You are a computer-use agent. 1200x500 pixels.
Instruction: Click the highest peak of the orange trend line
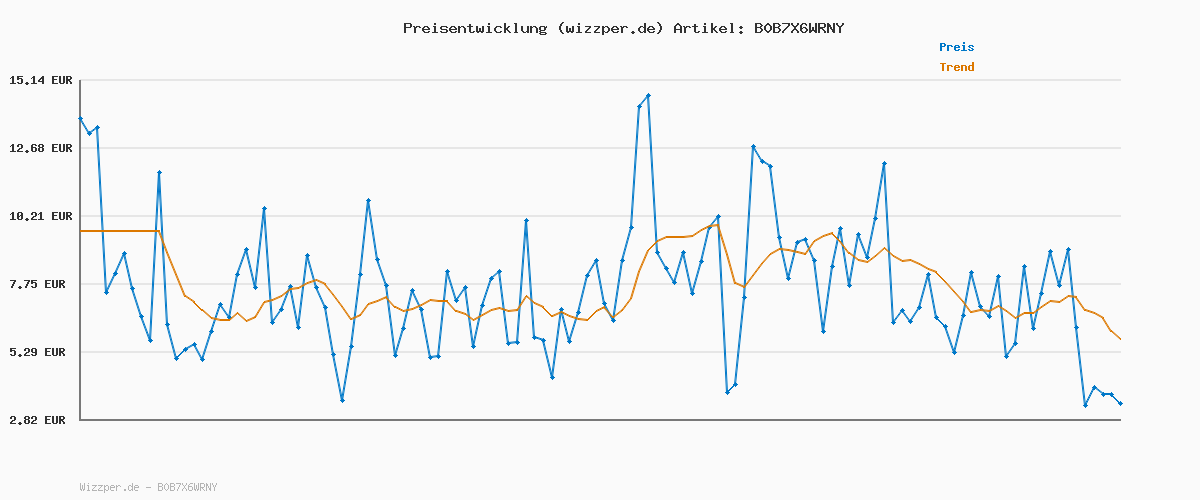[x=716, y=224]
